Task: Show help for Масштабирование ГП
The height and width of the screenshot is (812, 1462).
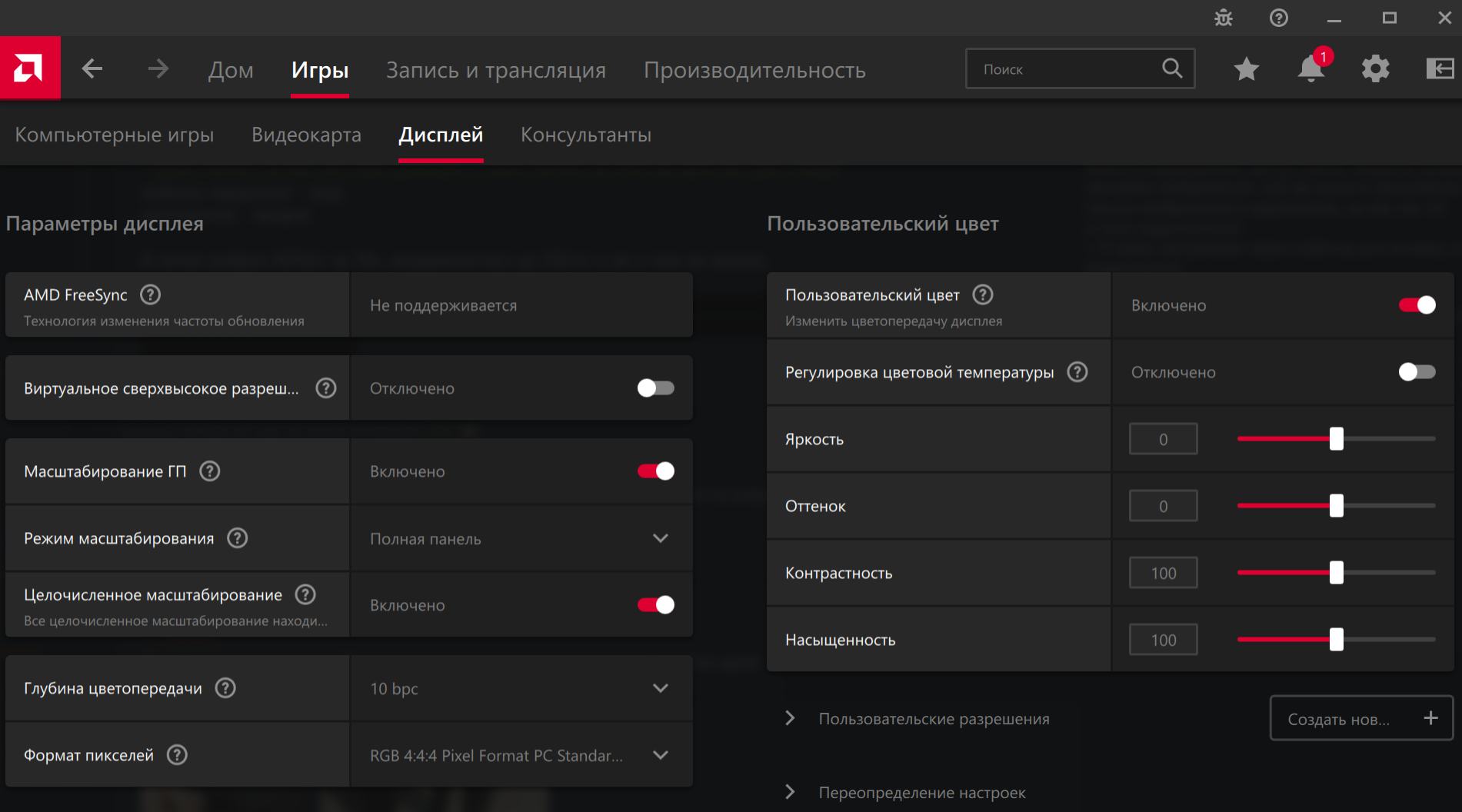Action: (210, 471)
